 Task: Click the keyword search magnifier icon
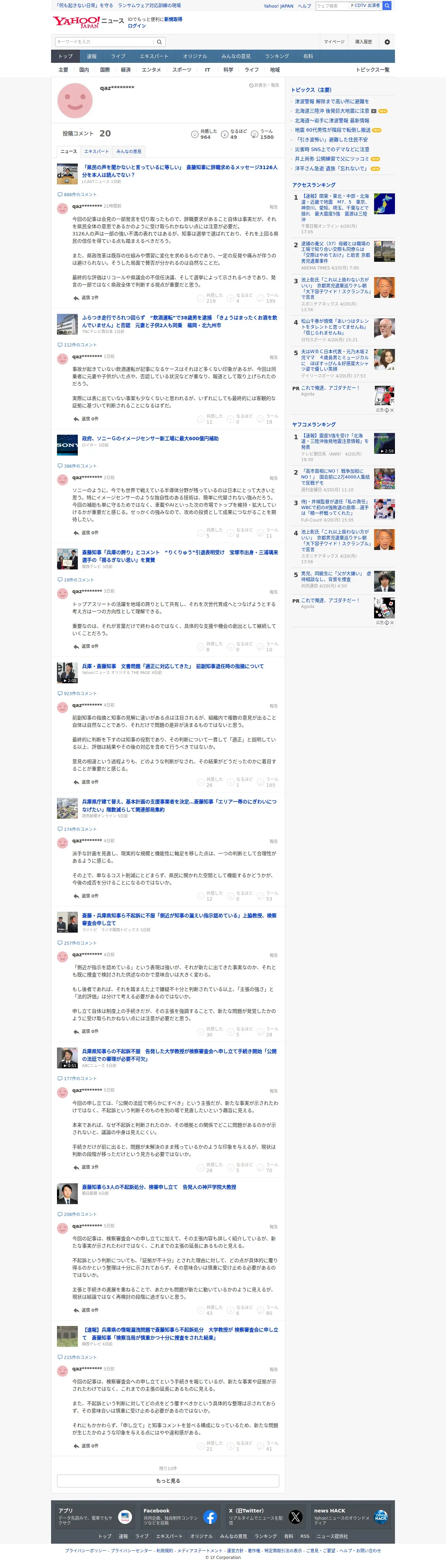pos(159,42)
